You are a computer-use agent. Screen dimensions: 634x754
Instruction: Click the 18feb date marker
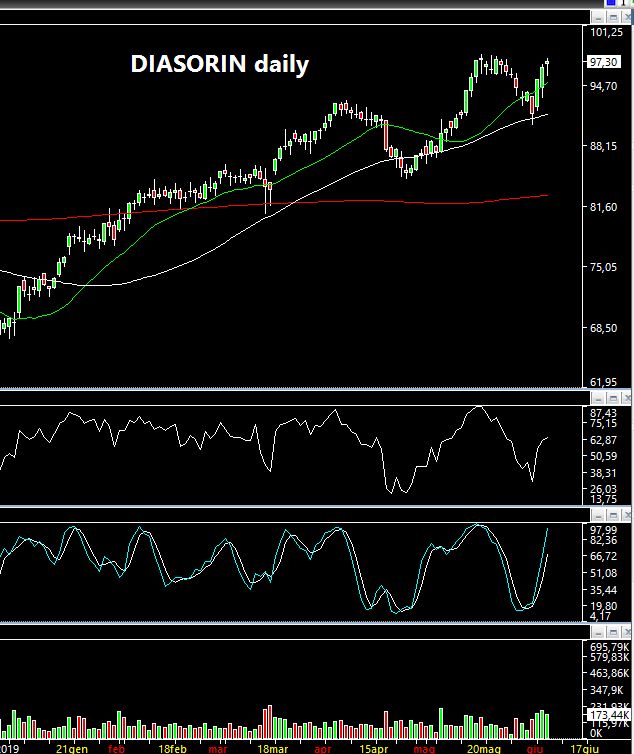pyautogui.click(x=172, y=749)
